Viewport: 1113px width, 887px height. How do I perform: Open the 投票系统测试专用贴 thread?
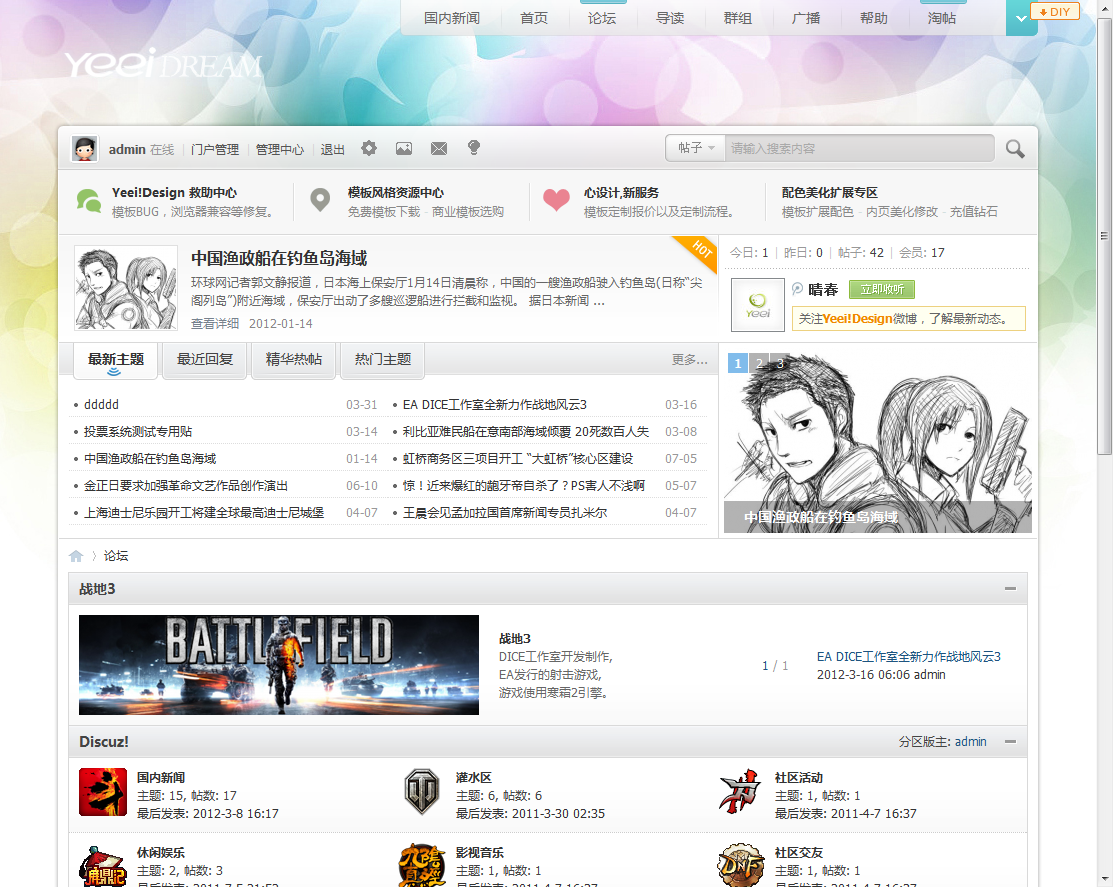[138, 431]
